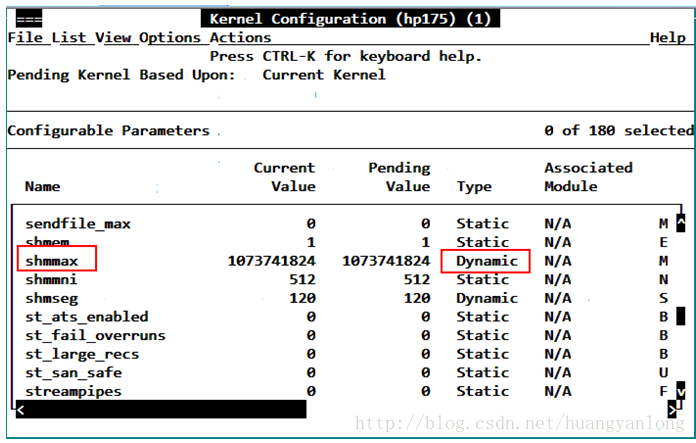Open the Actions menu
This screenshot has width=696, height=443.
[240, 38]
